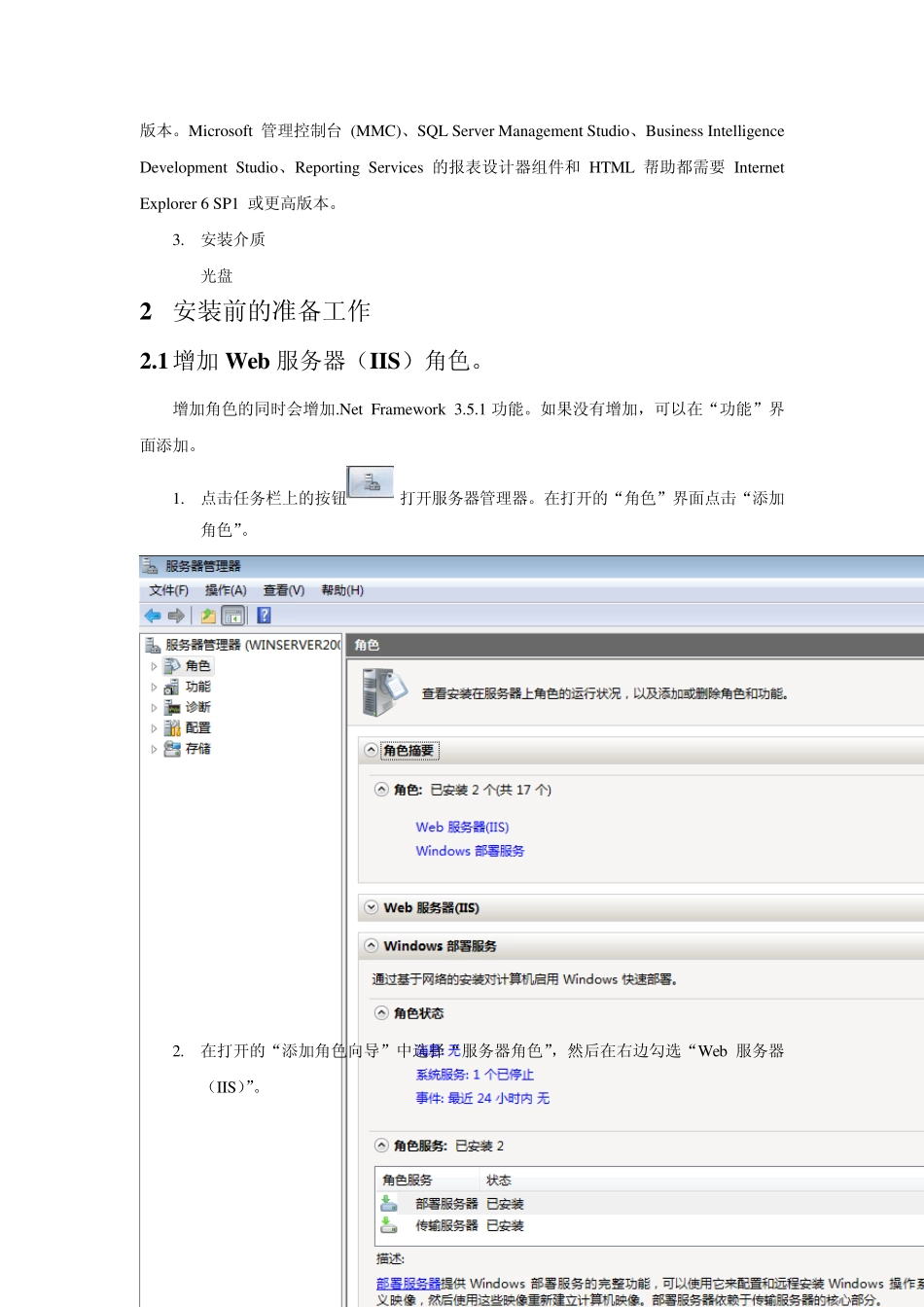The height and width of the screenshot is (1307, 924).
Task: Click the 诊断 node icon in tree
Action: click(172, 707)
